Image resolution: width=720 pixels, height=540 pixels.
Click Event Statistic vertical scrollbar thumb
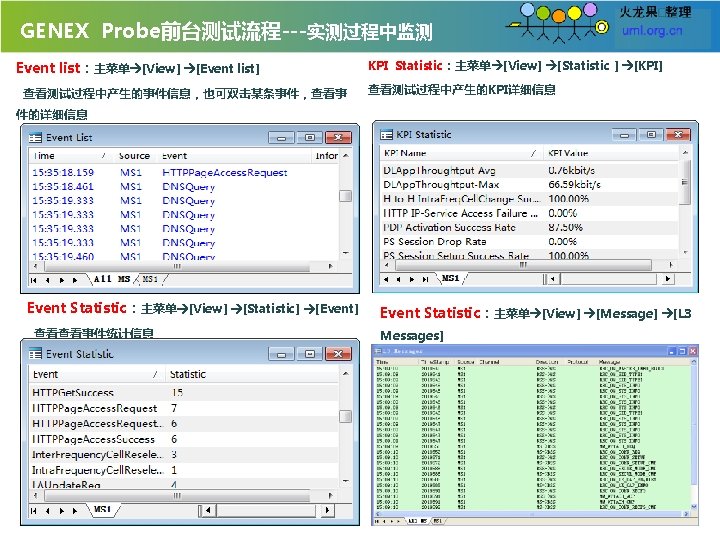(345, 416)
